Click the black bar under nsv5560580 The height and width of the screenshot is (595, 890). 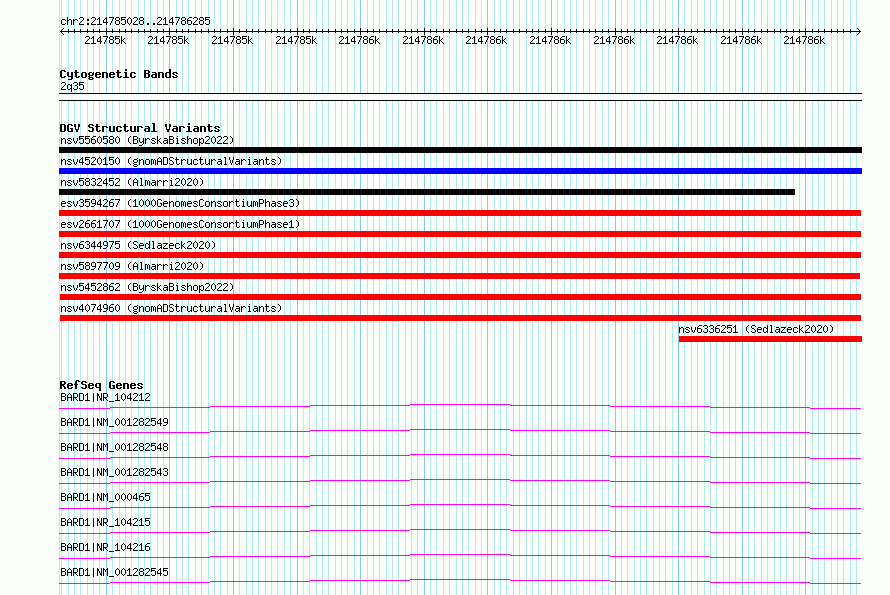(460, 150)
